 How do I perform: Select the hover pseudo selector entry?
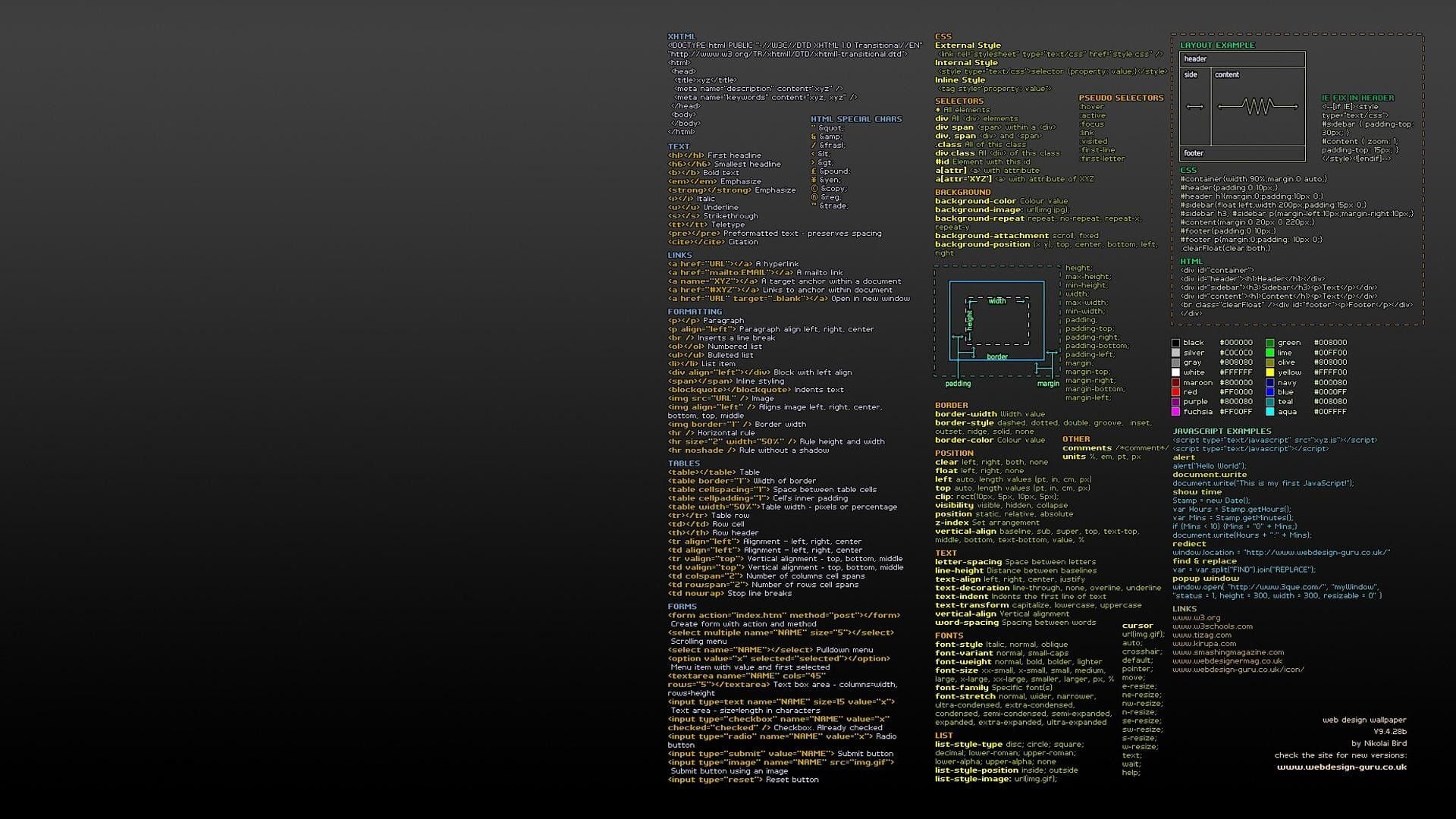point(1092,106)
